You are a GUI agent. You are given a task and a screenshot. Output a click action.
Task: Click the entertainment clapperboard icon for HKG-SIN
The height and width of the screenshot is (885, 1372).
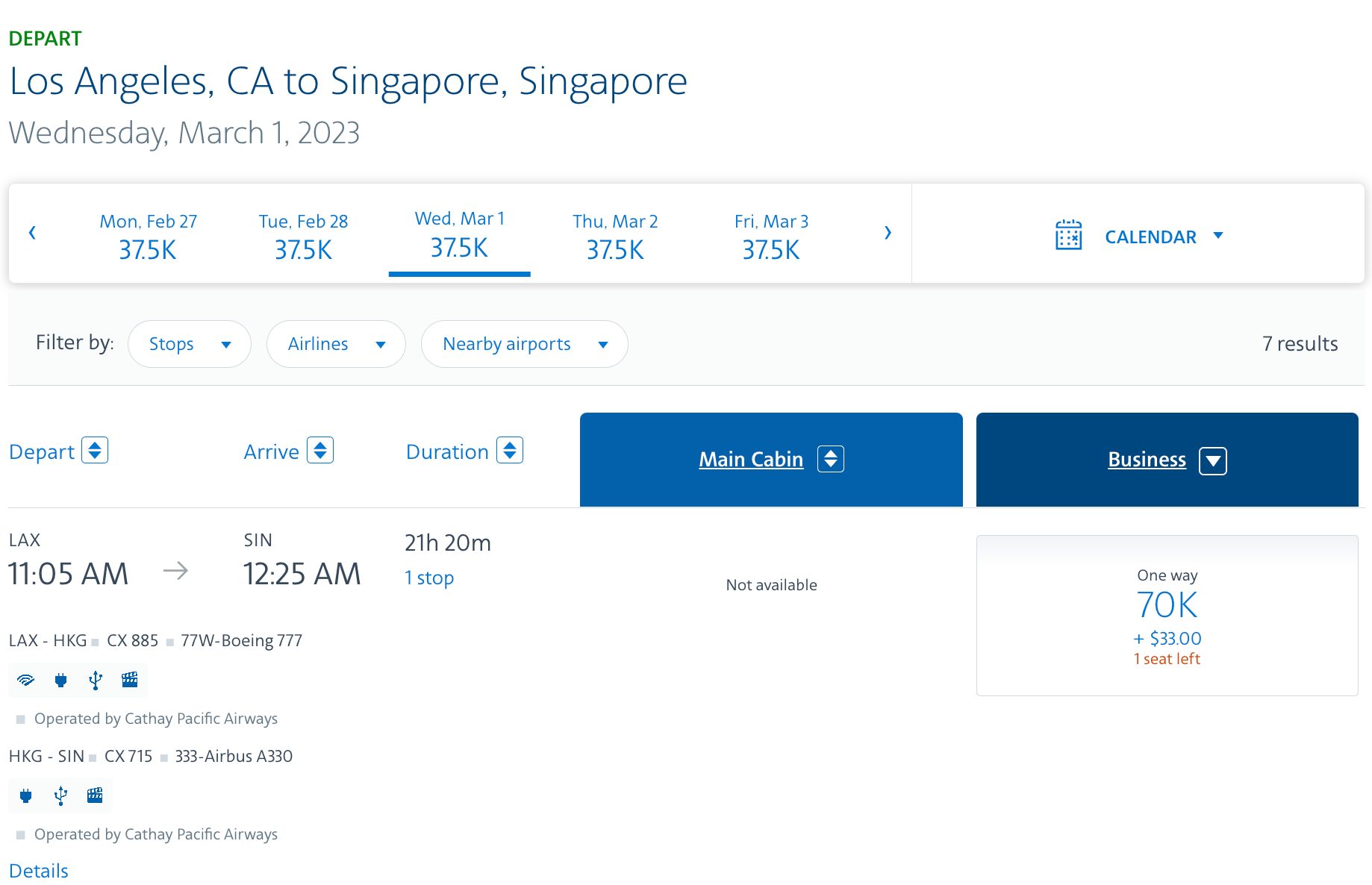coord(95,795)
